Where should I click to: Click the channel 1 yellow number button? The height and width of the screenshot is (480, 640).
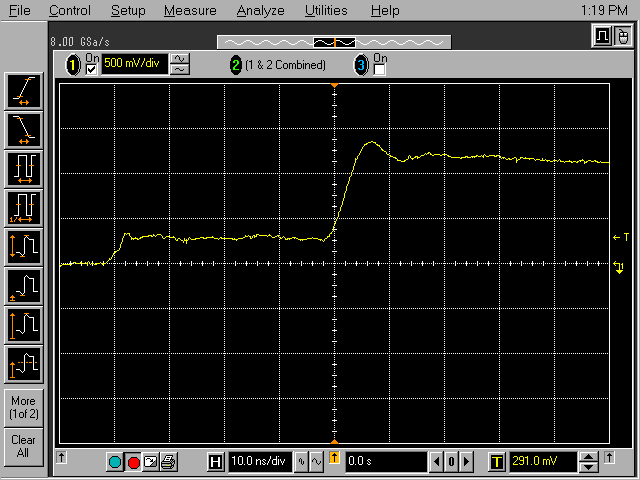click(73, 64)
